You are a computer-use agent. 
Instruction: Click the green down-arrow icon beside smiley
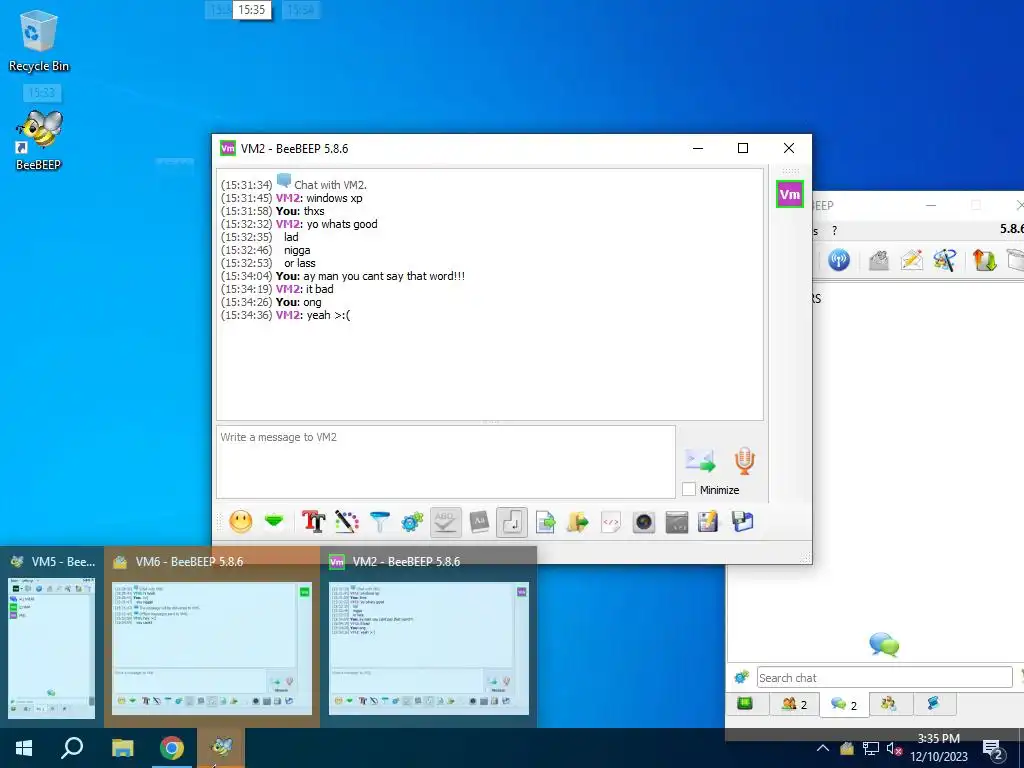click(x=274, y=521)
